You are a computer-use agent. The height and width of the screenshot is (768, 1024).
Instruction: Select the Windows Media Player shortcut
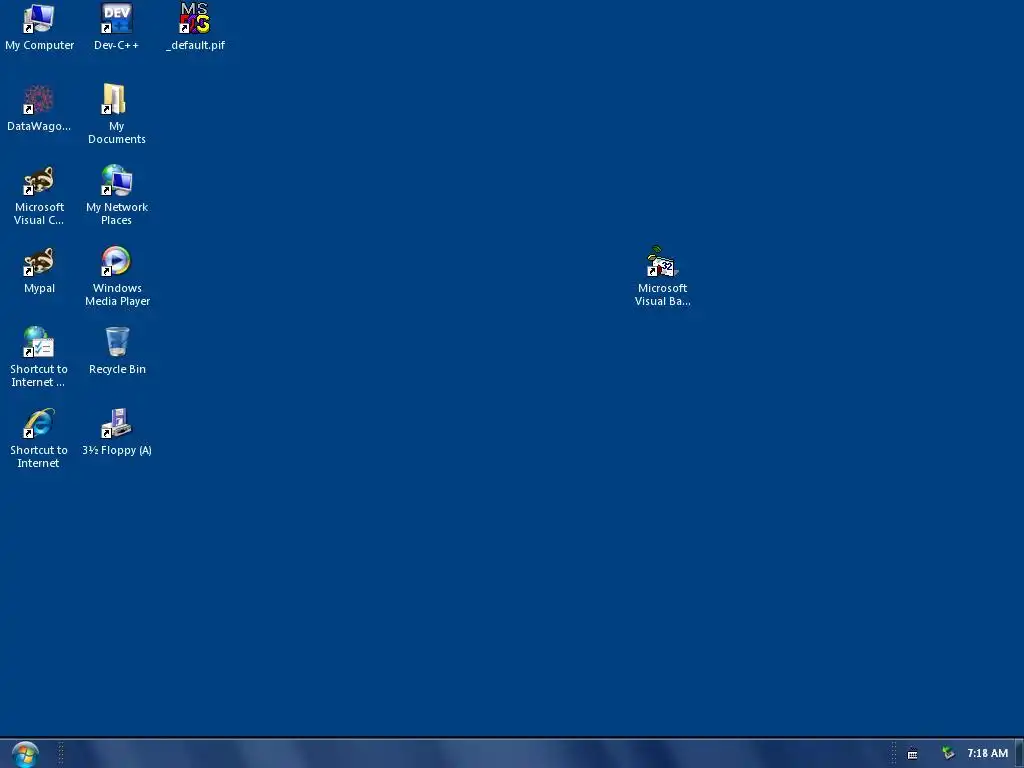[x=117, y=276]
